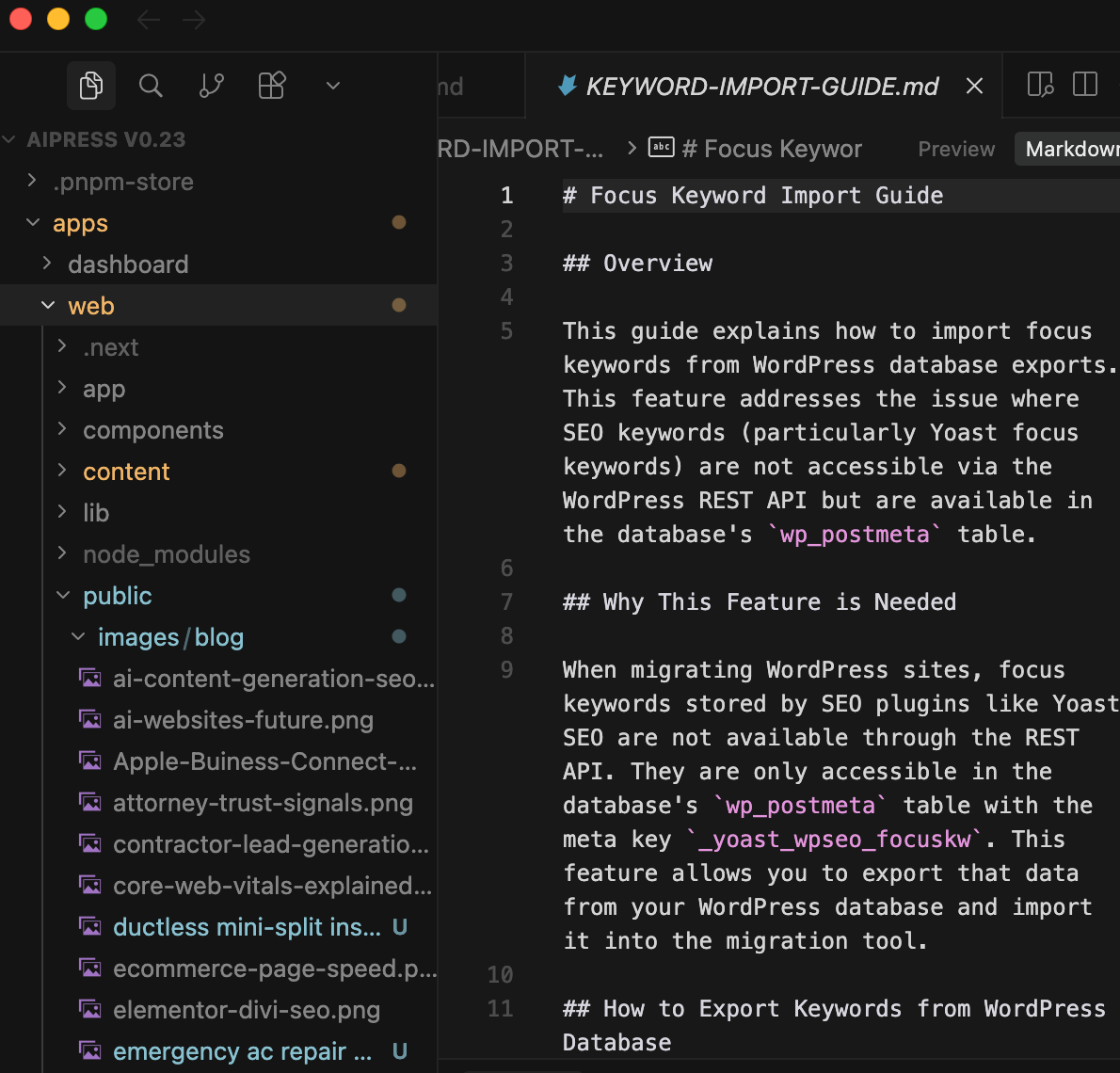
Task: Open the Markdown preview to the side icon
Action: pos(1039,84)
